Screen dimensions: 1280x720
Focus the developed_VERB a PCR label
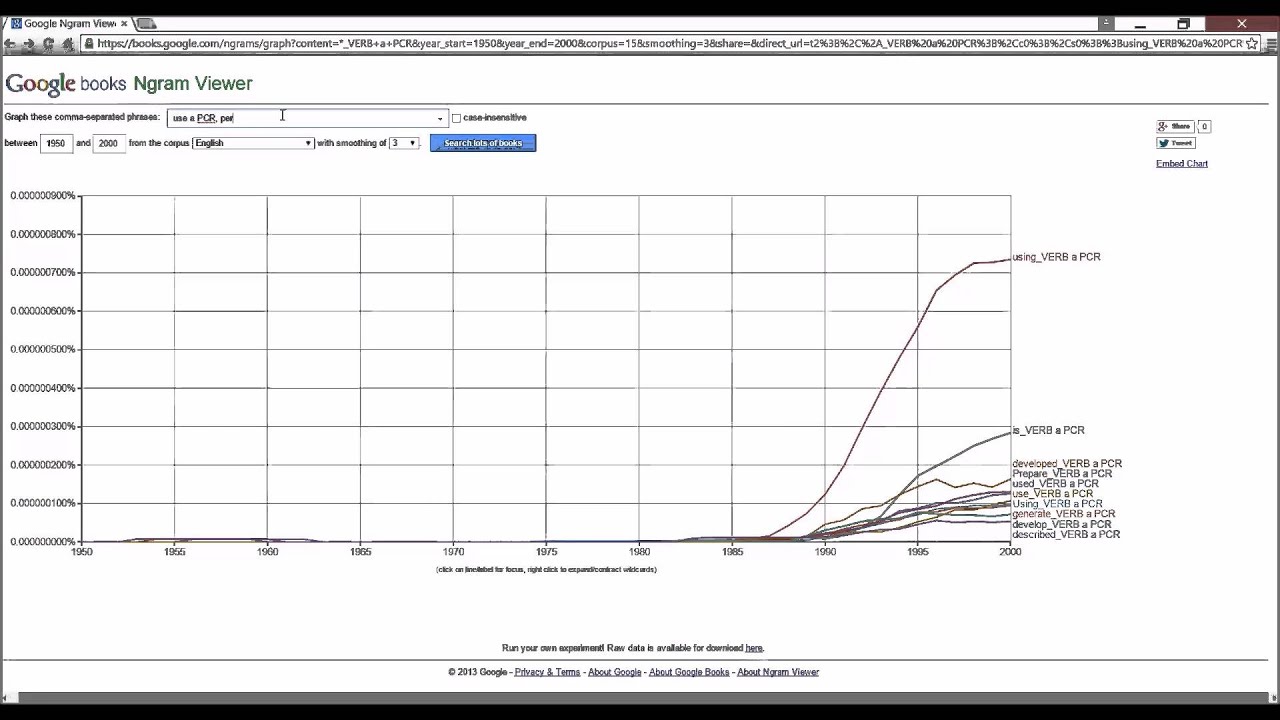1067,464
